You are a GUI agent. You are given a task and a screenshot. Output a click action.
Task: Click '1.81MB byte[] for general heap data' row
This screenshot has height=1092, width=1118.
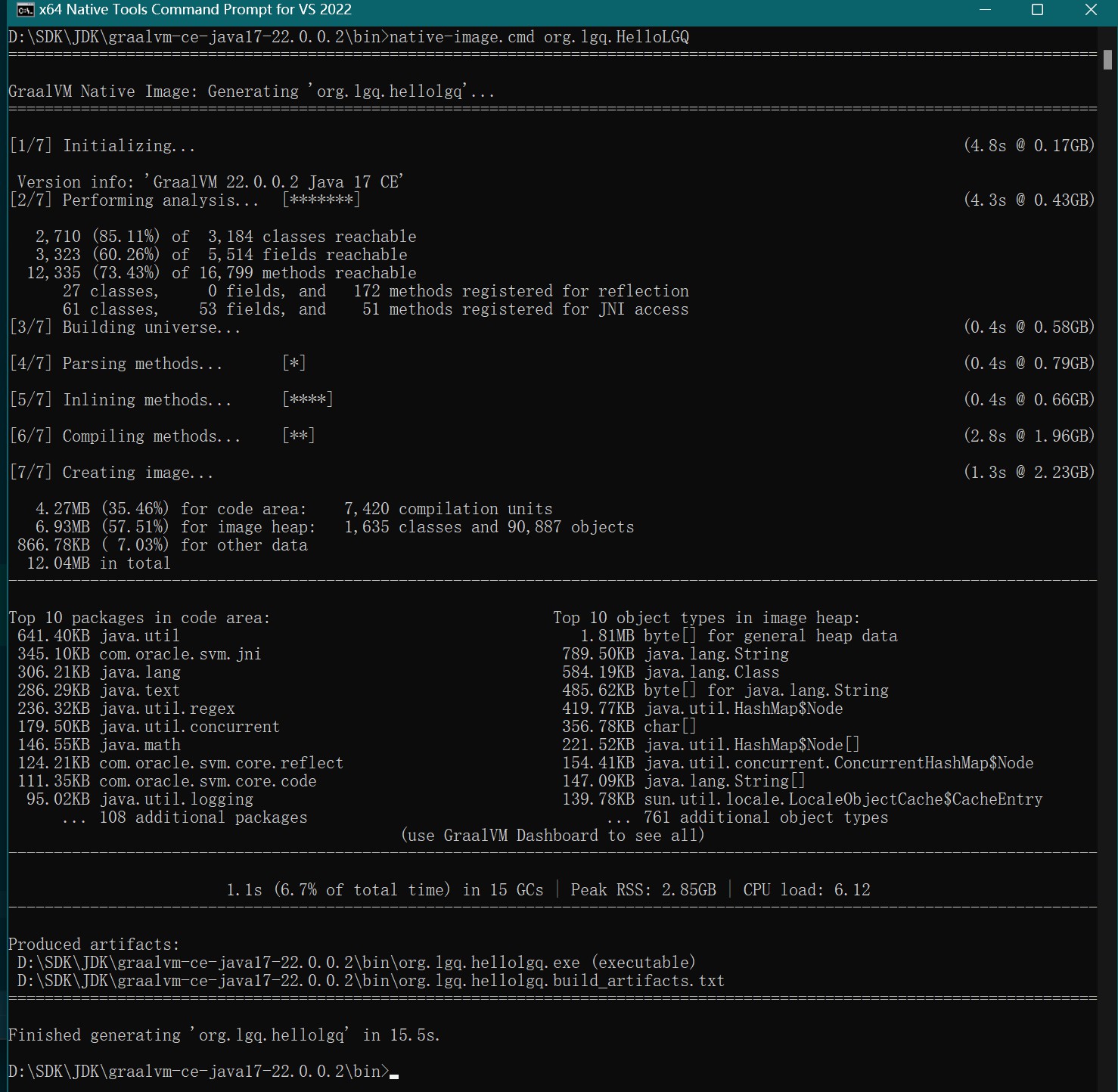coord(739,636)
